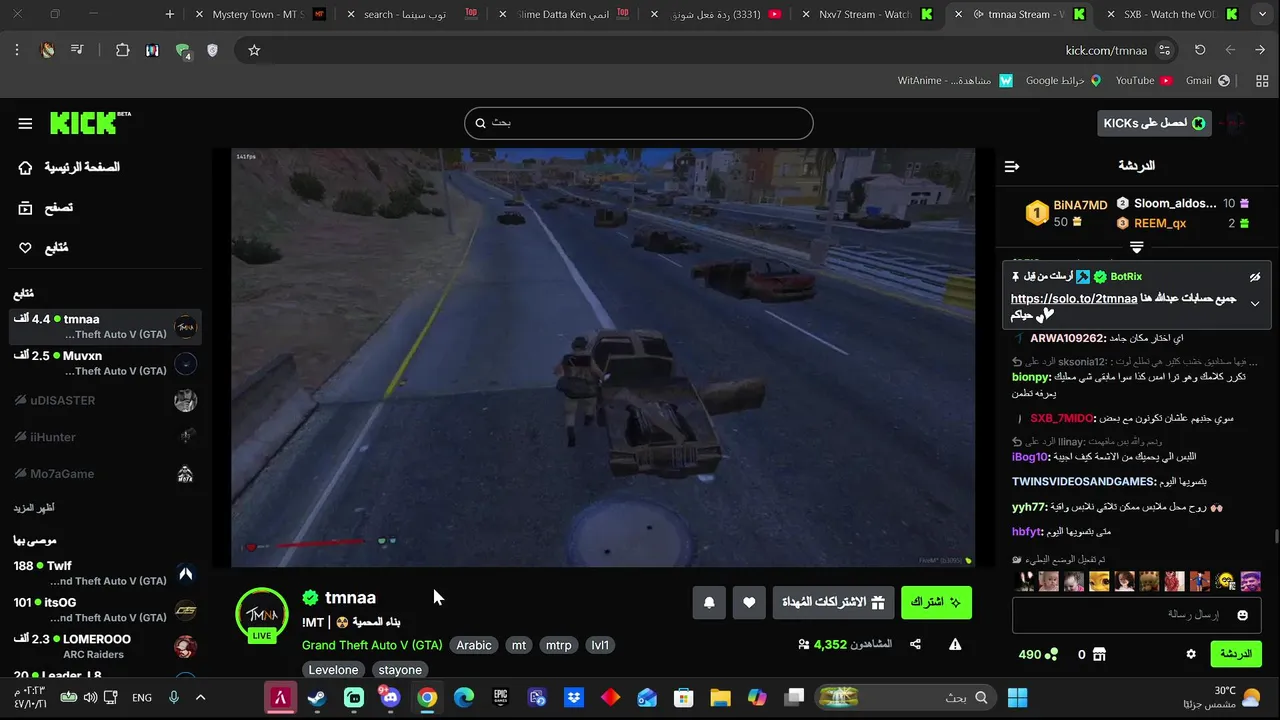Screen dimensions: 1280x720
Task: Open tmnaa channel in followed list
Action: click(105, 326)
